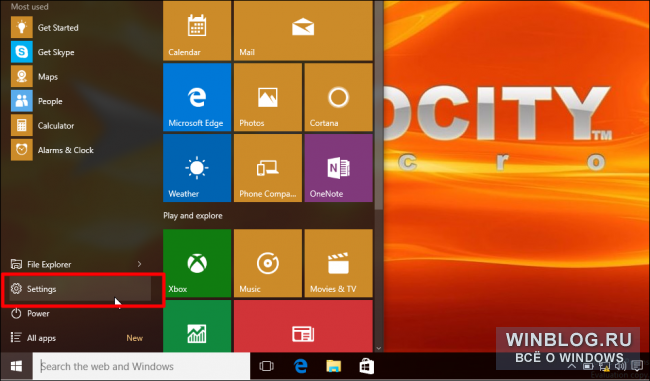
Task: Launch Microsoft Edge tile
Action: tap(197, 97)
